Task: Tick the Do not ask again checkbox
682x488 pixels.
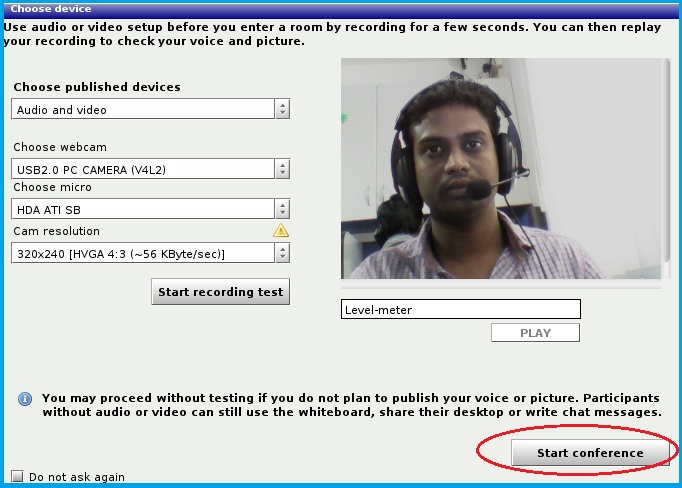Action: 17,476
